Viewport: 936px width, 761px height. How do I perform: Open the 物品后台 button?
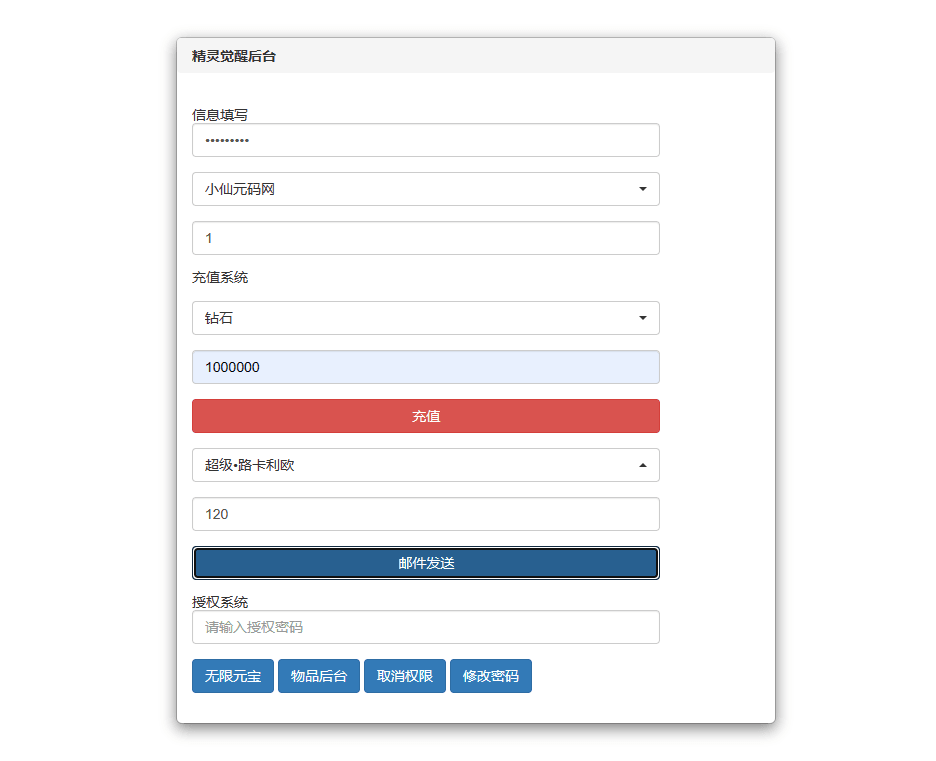(319, 676)
